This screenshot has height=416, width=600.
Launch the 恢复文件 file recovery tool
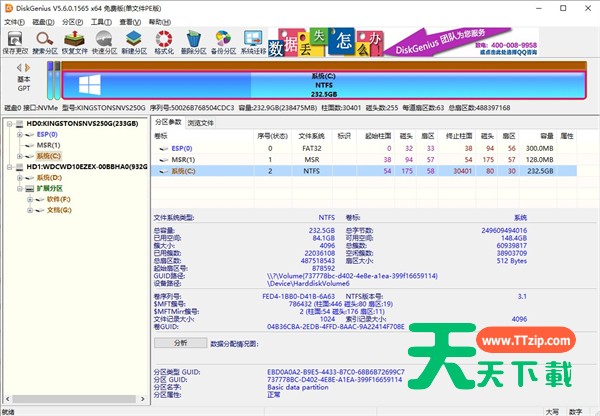pyautogui.click(x=75, y=42)
